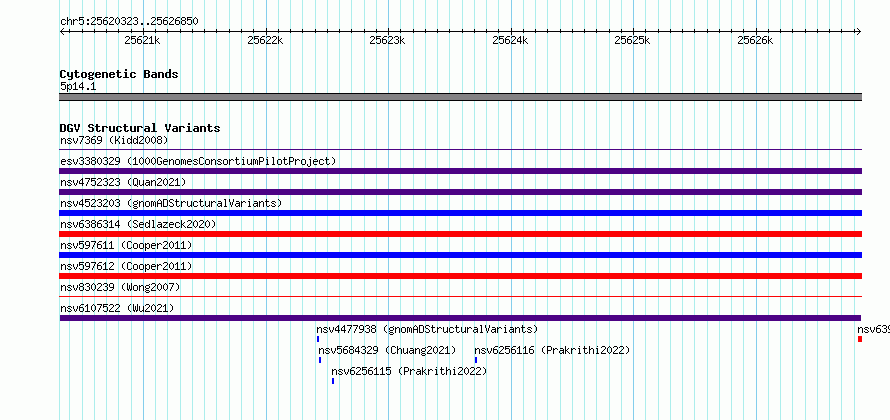Click the 25623k ruler tick label
The image size is (890, 420).
click(387, 40)
